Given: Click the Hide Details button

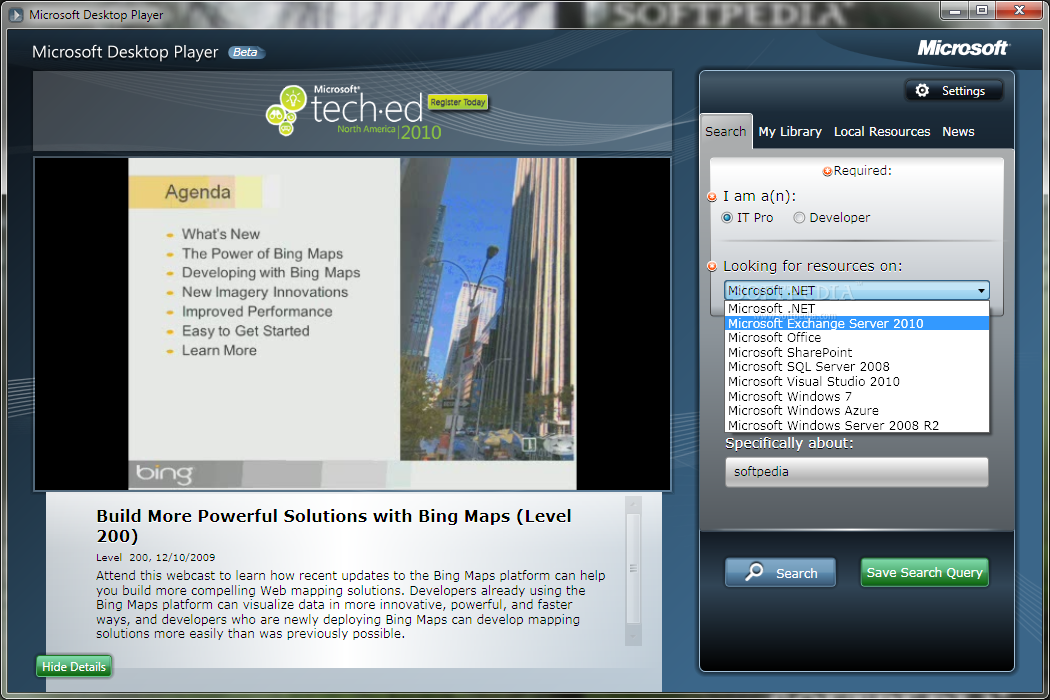Looking at the screenshot, I should 74,667.
